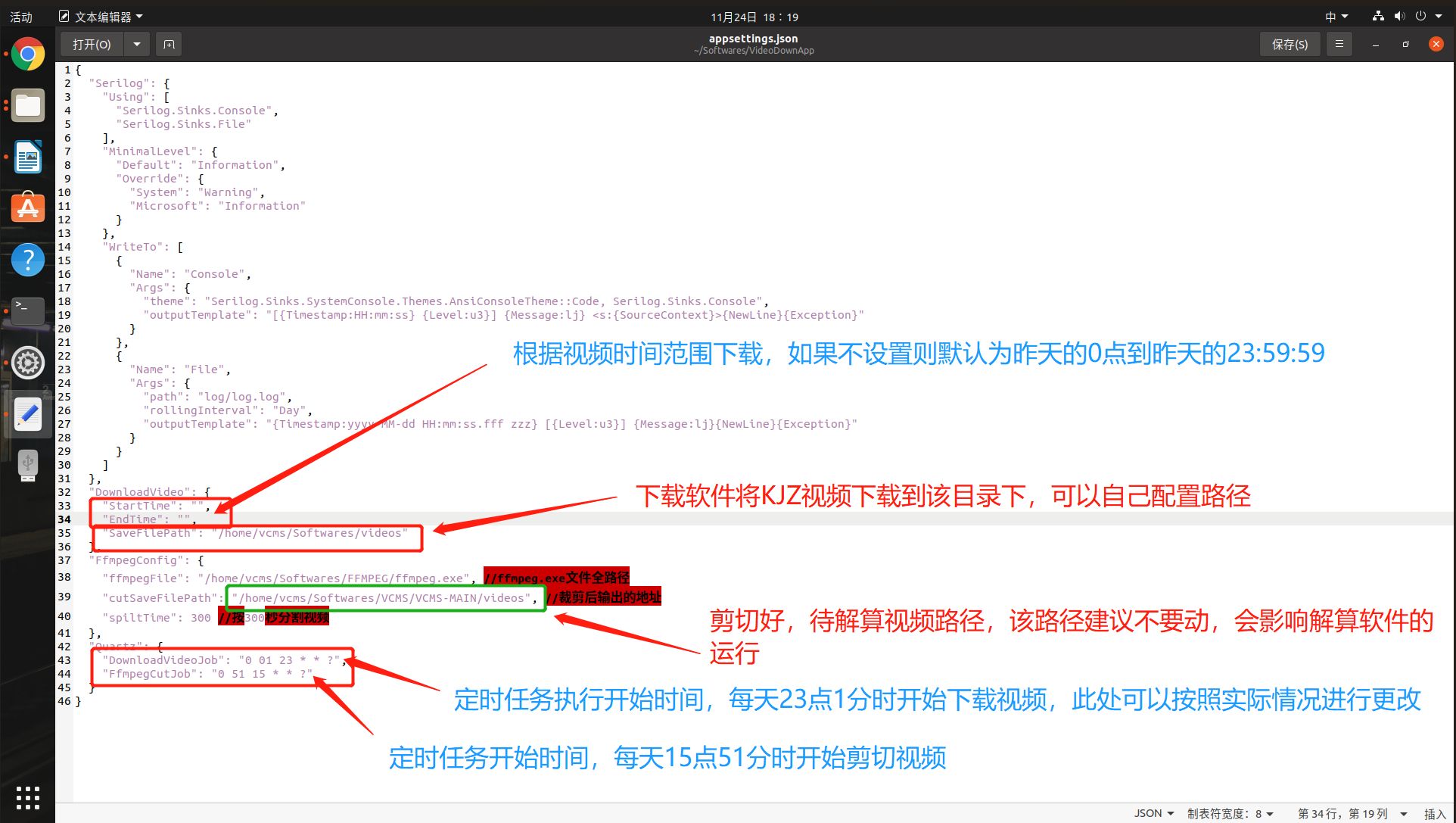
Task: Click the "Serilog.Sinks.File" line
Action: click(184, 124)
